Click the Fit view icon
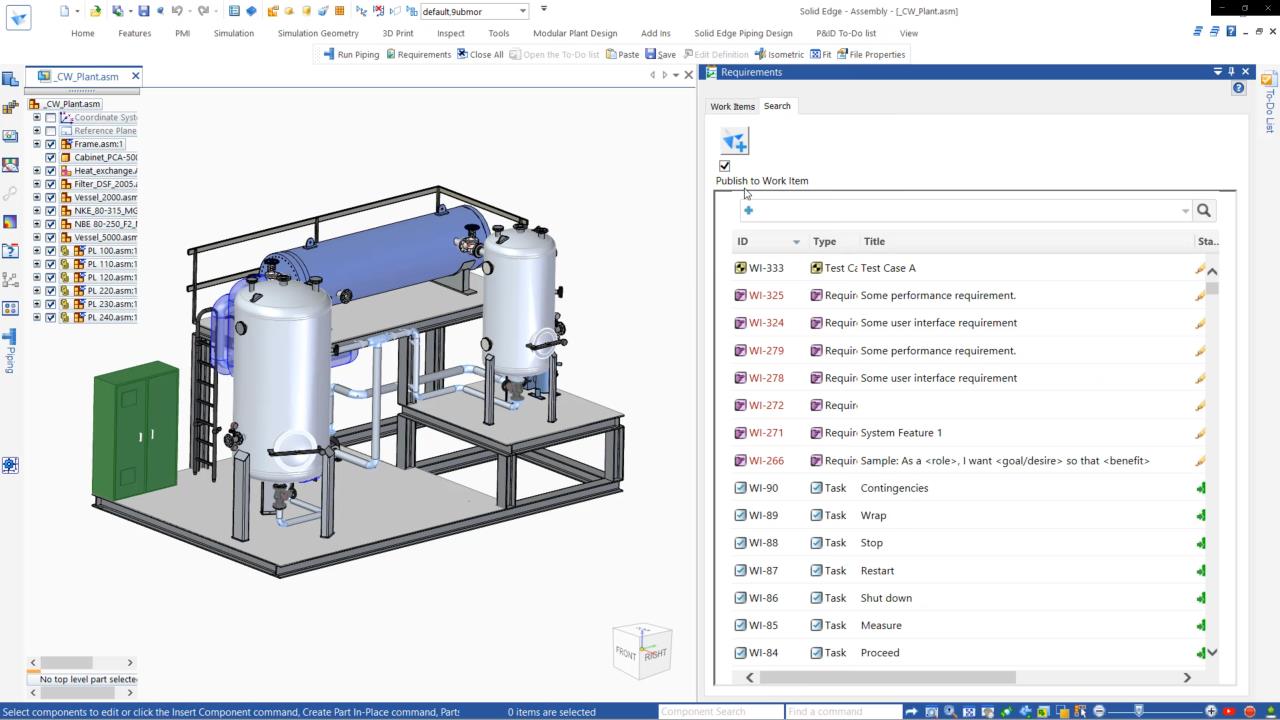 click(815, 54)
